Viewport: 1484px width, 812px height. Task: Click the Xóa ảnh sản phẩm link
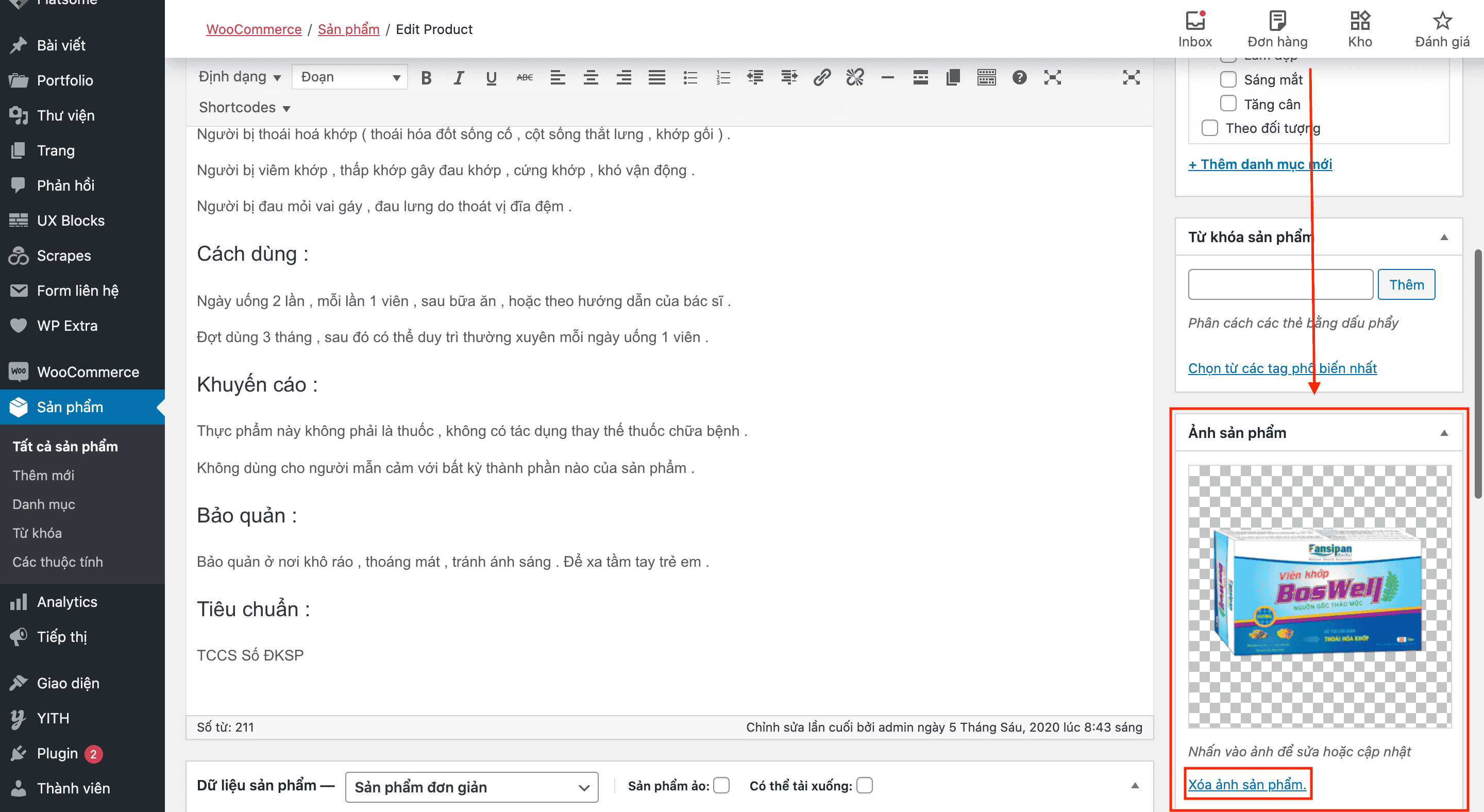pyautogui.click(x=1247, y=784)
